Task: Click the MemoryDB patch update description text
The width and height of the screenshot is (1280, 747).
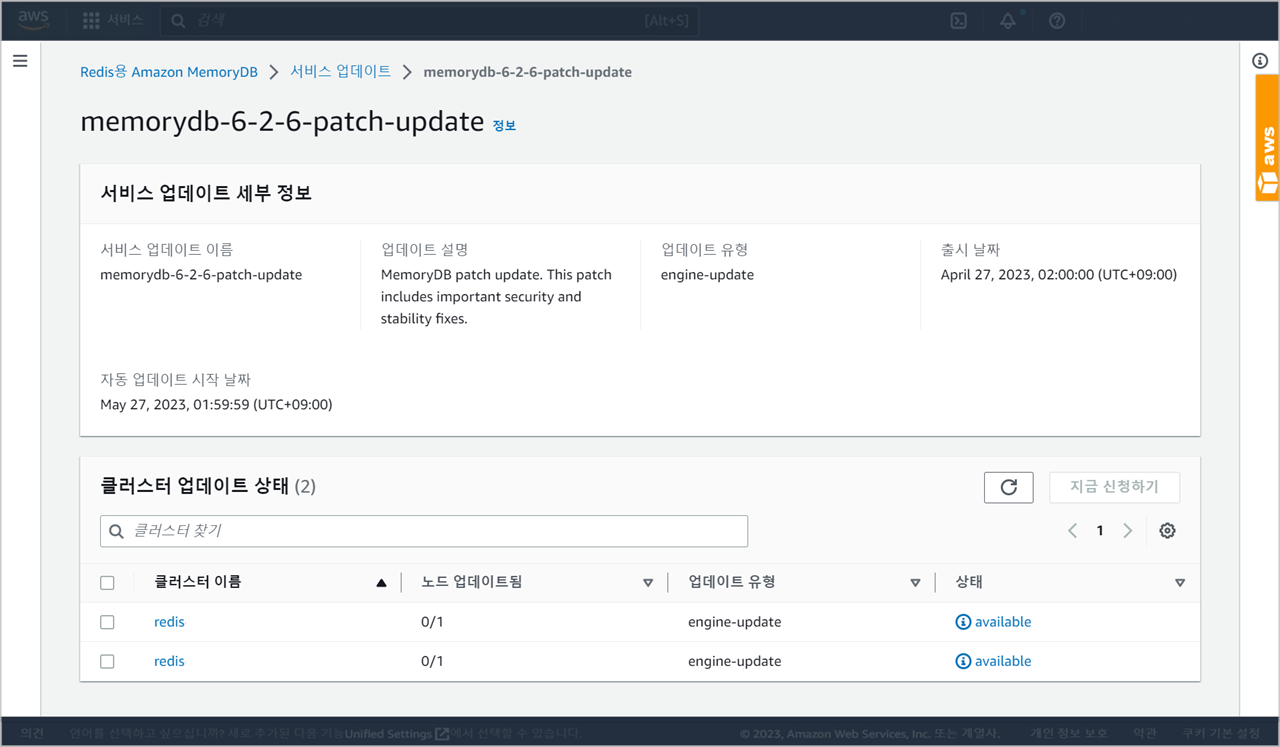Action: 496,297
